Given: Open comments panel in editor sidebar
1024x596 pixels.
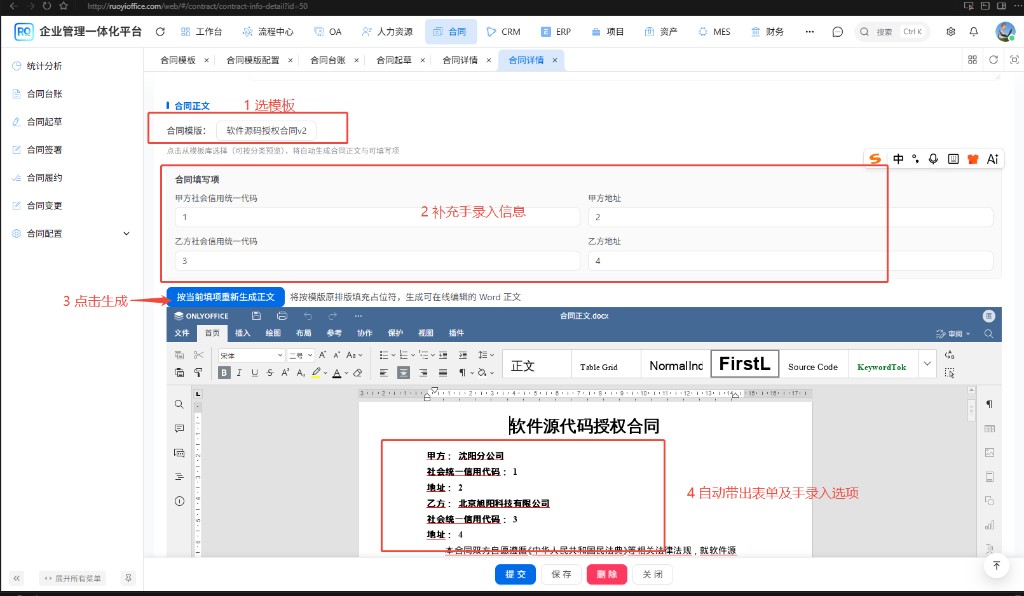Looking at the screenshot, I should [179, 428].
